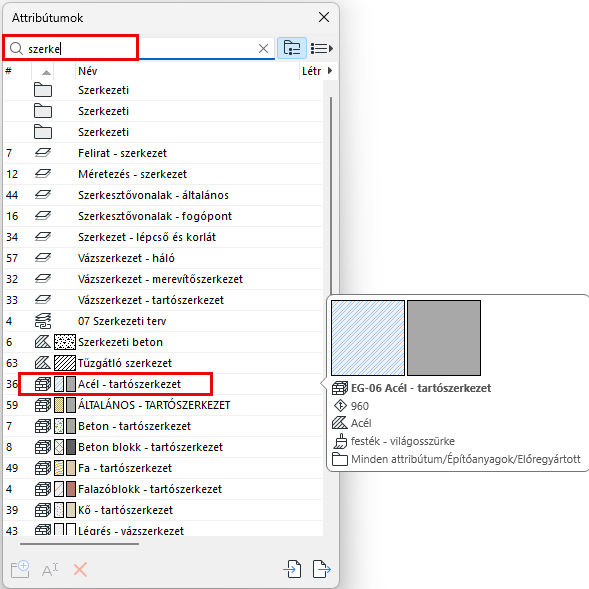
Task: Click 'EG-06 Acél - tartószerkezet' tooltip title
Action: point(421,388)
